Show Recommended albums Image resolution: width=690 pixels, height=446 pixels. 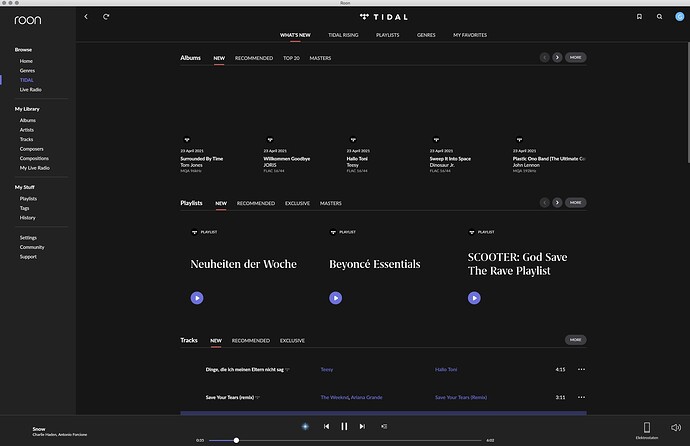[254, 58]
